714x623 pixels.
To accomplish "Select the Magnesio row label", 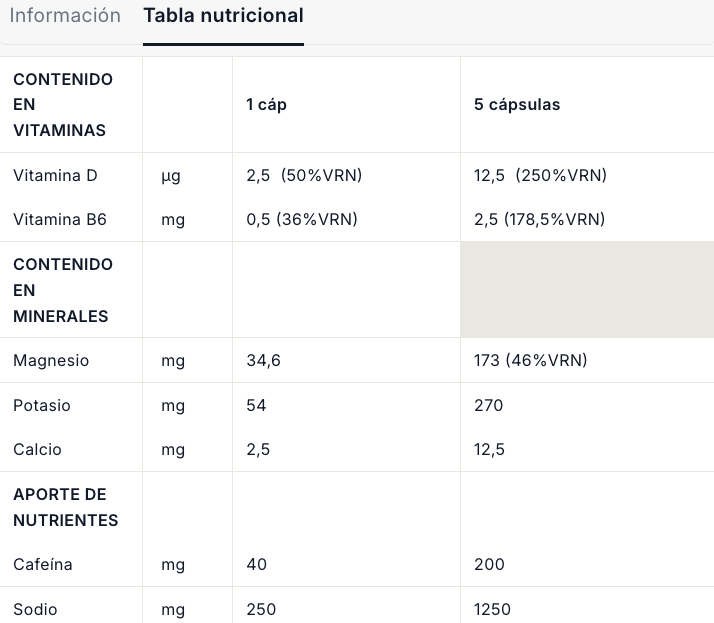I will [51, 361].
